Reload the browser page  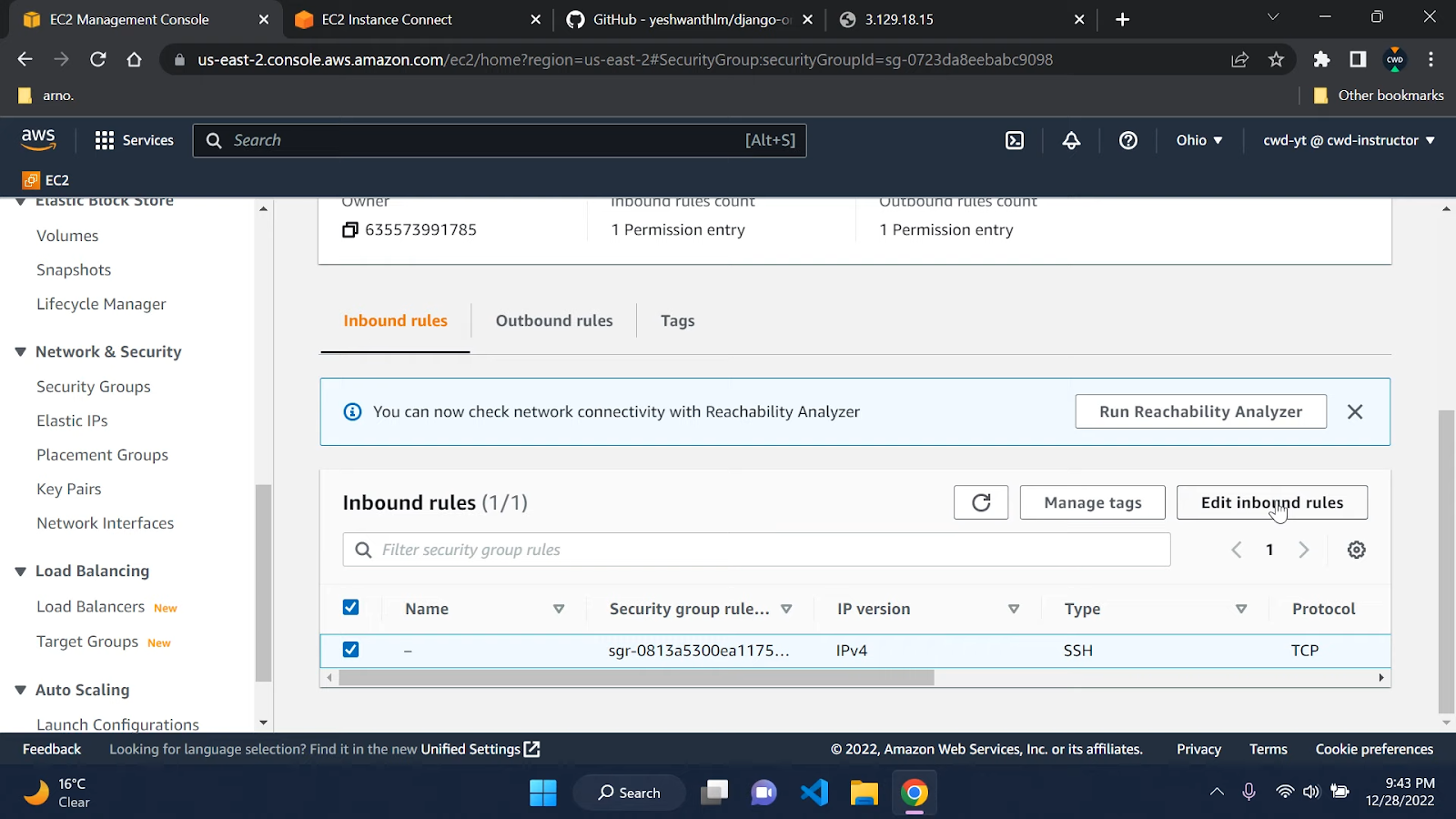click(97, 59)
